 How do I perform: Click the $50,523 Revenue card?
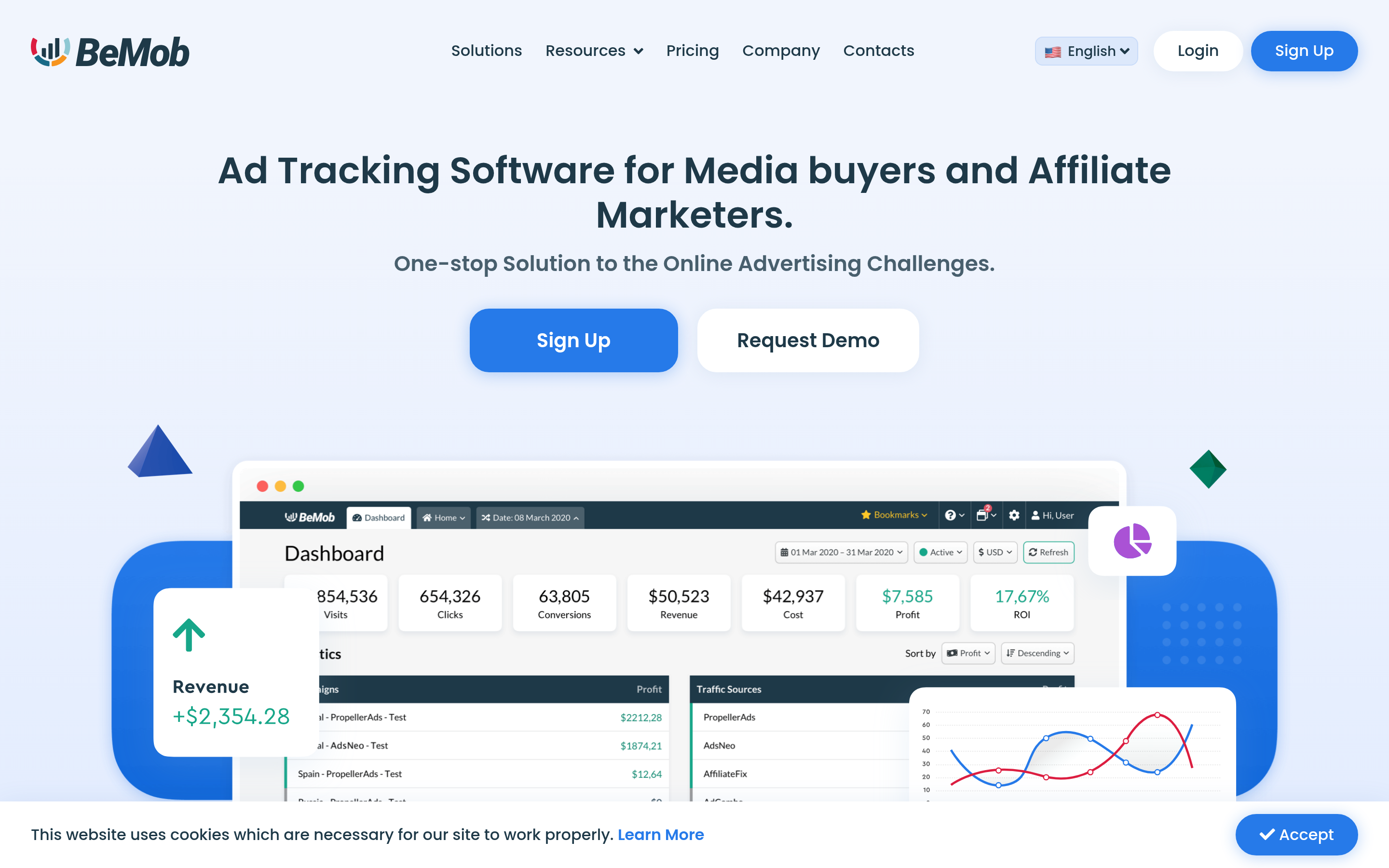[x=679, y=603]
